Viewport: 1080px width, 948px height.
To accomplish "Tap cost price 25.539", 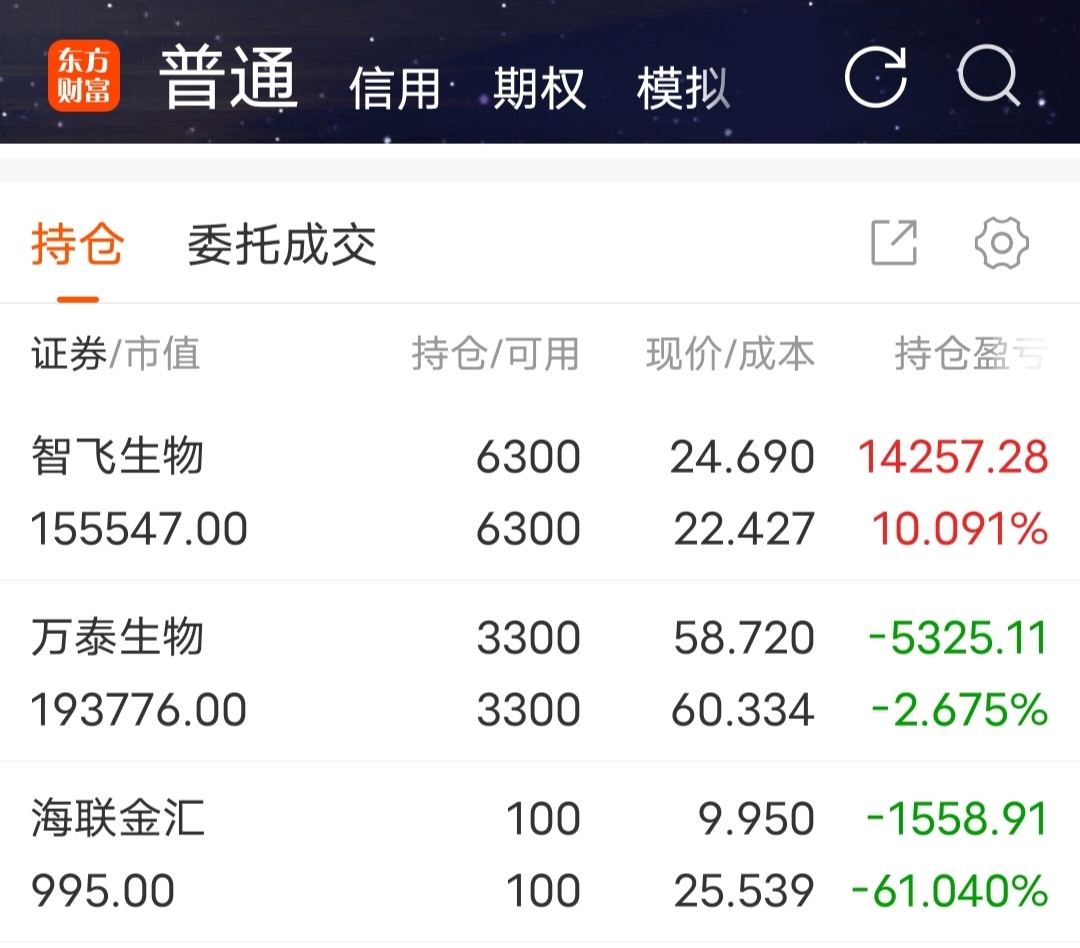I will click(744, 891).
